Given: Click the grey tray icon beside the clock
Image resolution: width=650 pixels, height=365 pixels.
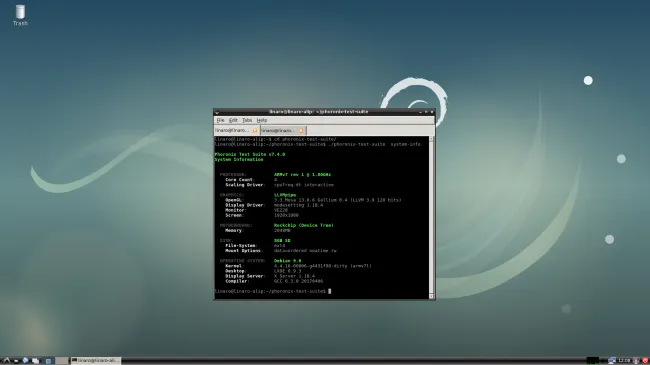Looking at the screenshot, I should click(x=636, y=360).
